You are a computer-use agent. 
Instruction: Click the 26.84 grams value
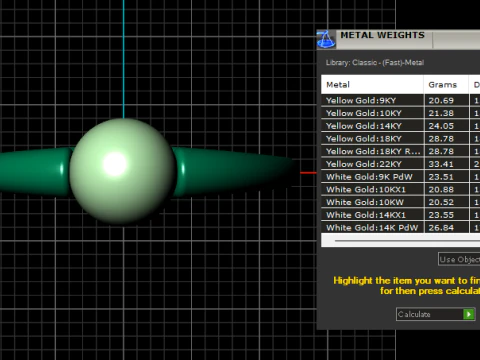tap(441, 227)
